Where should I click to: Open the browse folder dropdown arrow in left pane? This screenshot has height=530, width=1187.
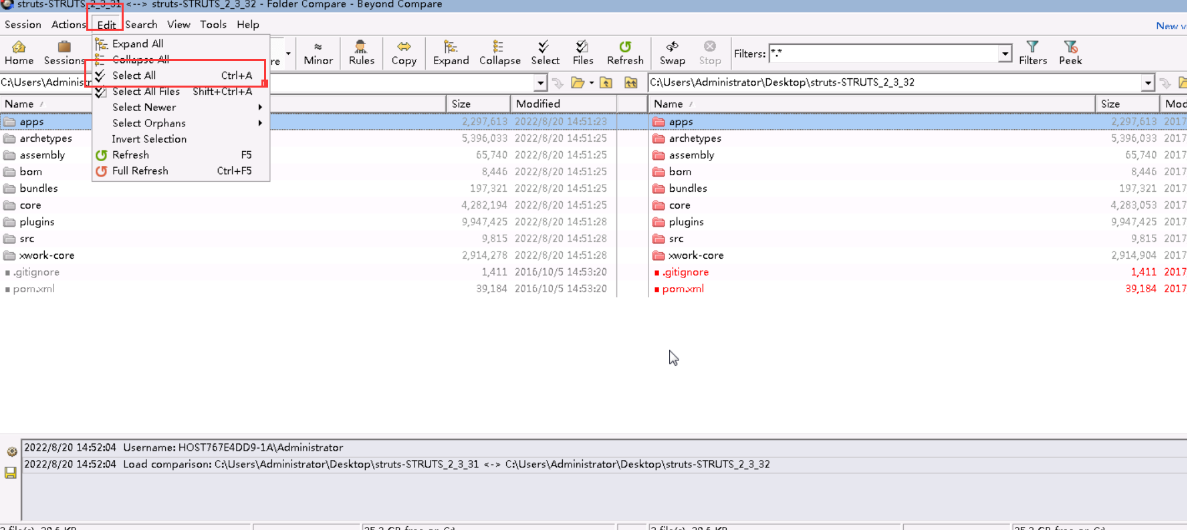point(591,83)
